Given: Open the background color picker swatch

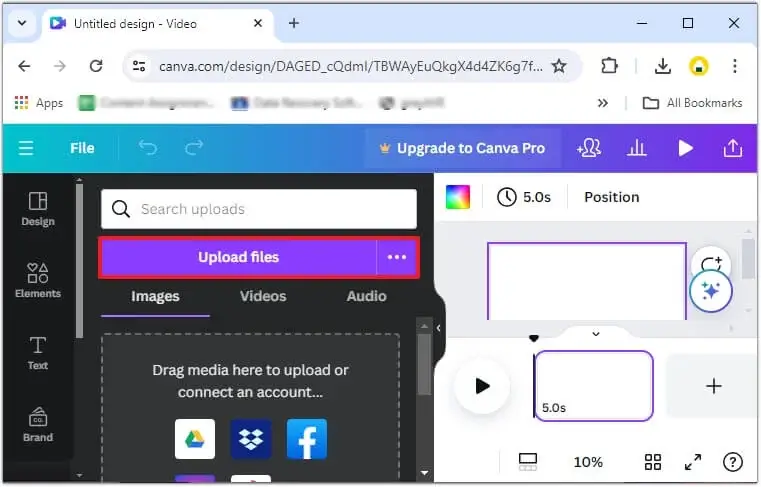Looking at the screenshot, I should [458, 197].
